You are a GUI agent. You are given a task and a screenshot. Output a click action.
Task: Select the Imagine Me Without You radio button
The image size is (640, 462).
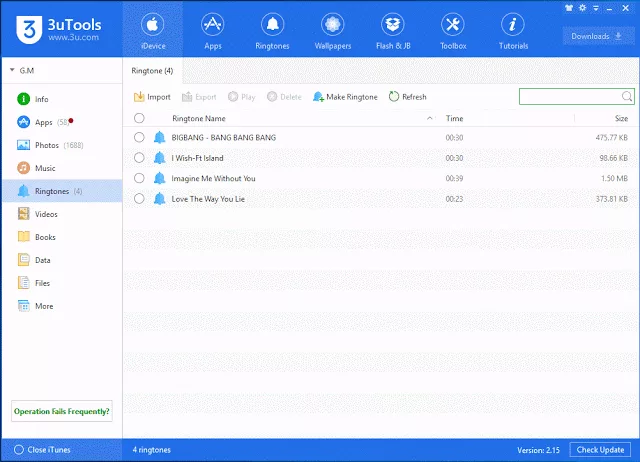coord(139,178)
